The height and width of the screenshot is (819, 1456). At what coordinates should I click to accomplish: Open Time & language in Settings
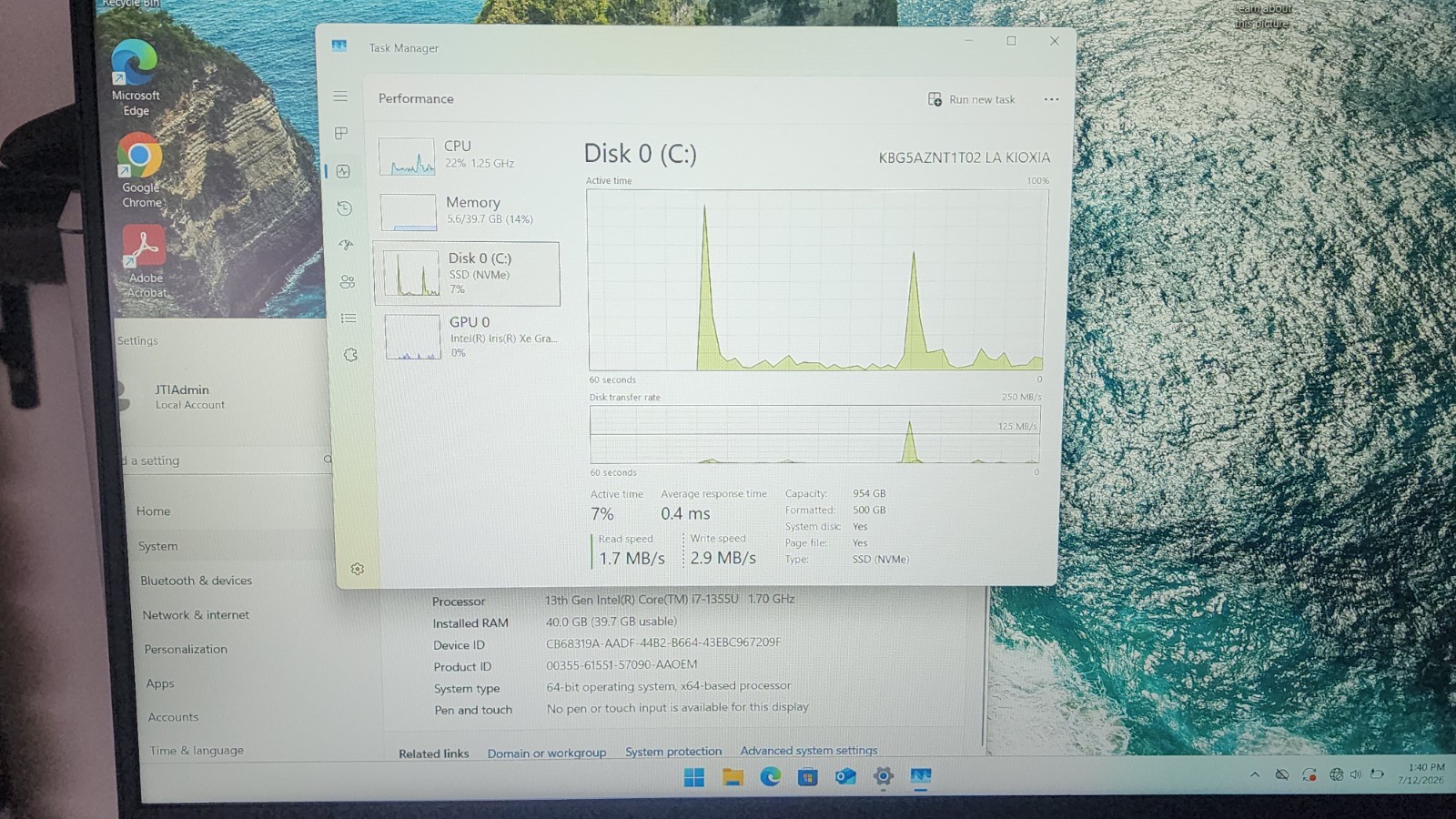click(x=197, y=751)
